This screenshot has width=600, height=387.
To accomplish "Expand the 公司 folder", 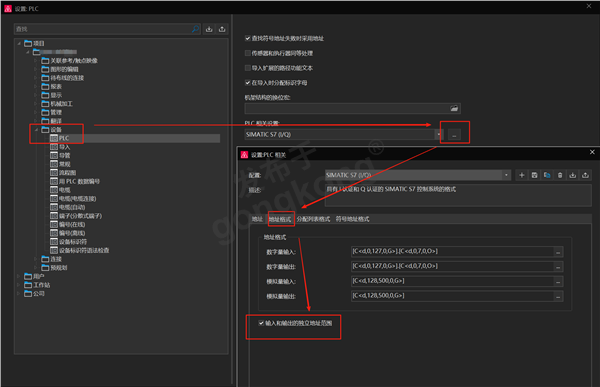I will point(19,294).
